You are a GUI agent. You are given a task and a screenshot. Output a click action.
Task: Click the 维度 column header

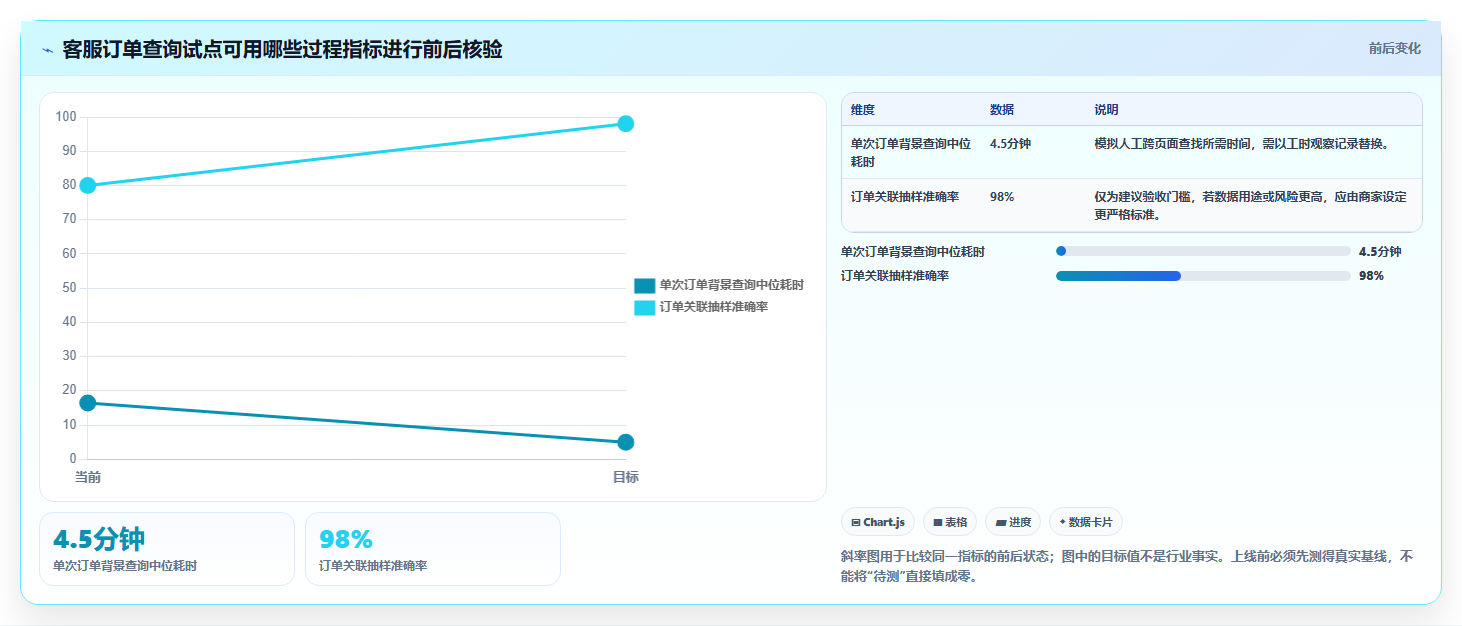pos(863,110)
